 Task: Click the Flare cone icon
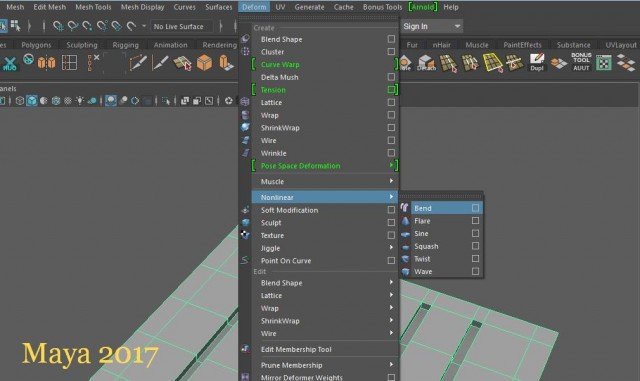pyautogui.click(x=405, y=221)
